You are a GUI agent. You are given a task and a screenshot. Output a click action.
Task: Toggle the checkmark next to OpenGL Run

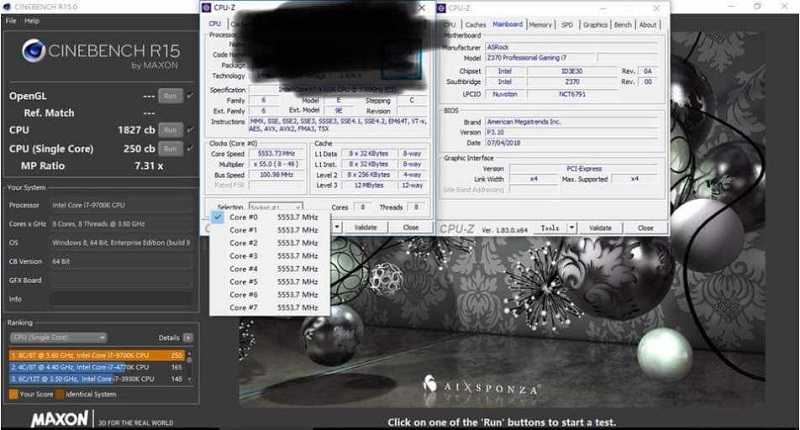tap(187, 95)
